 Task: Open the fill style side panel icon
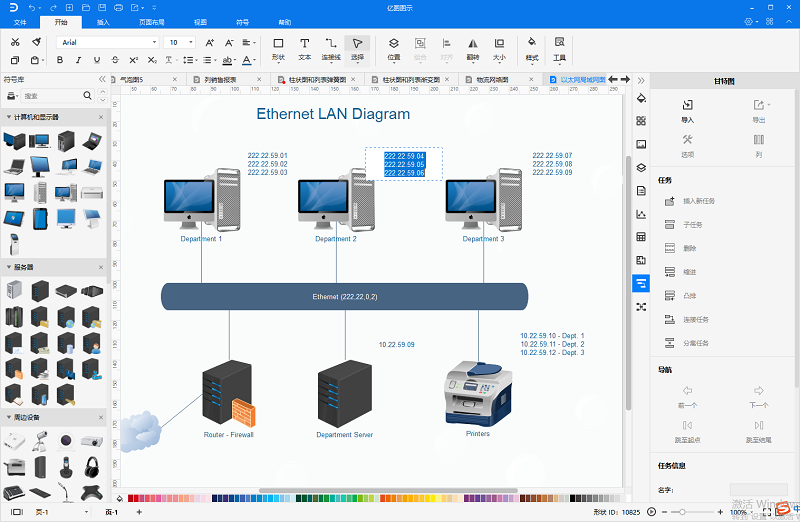641,98
